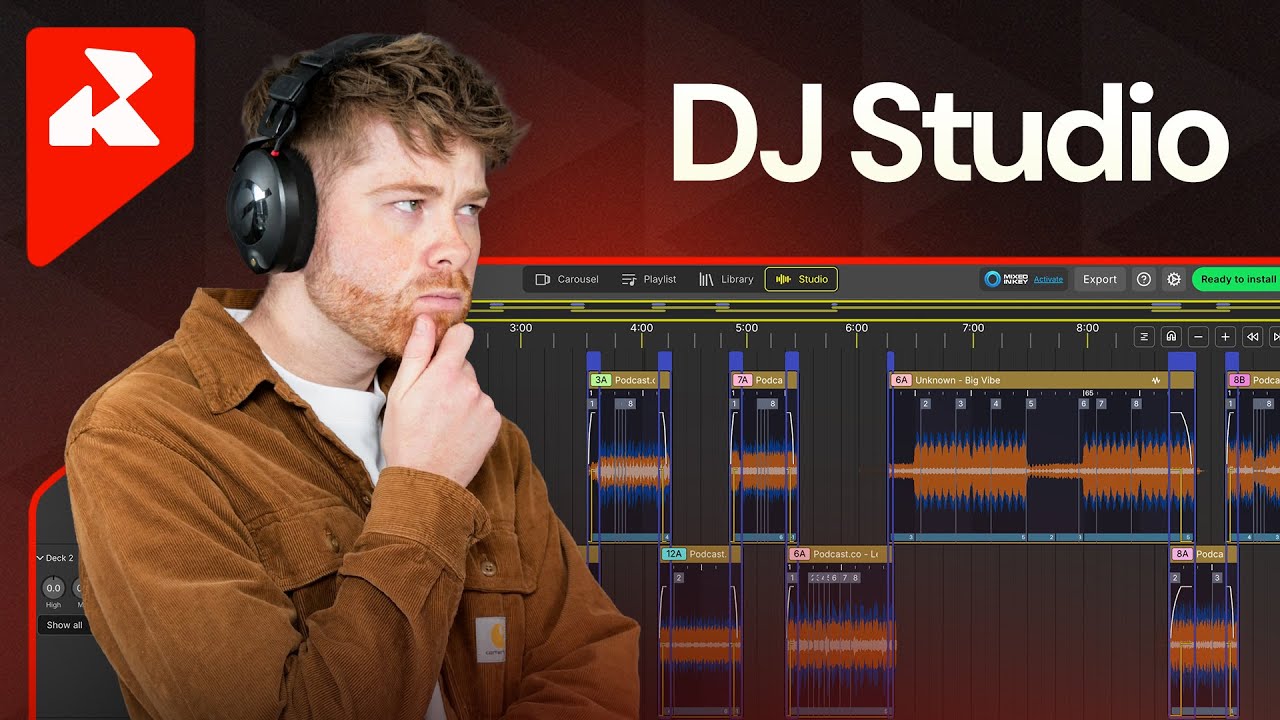
Task: Open the help question mark icon
Action: tap(1144, 280)
